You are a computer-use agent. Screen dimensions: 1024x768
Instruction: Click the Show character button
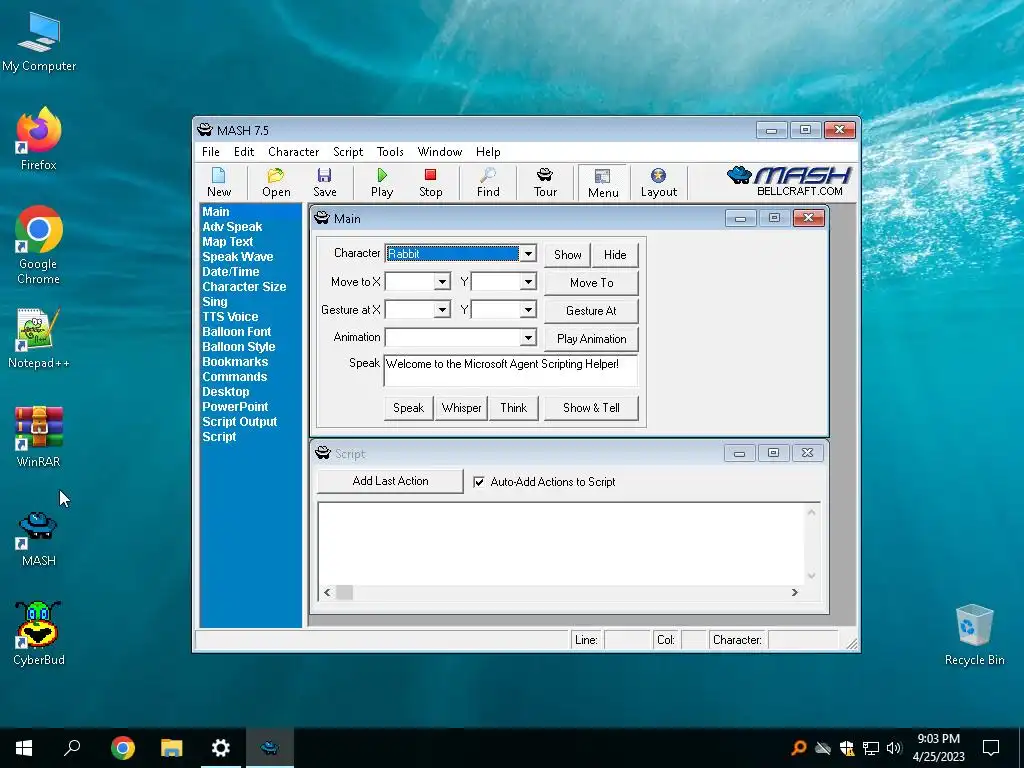pyautogui.click(x=568, y=255)
